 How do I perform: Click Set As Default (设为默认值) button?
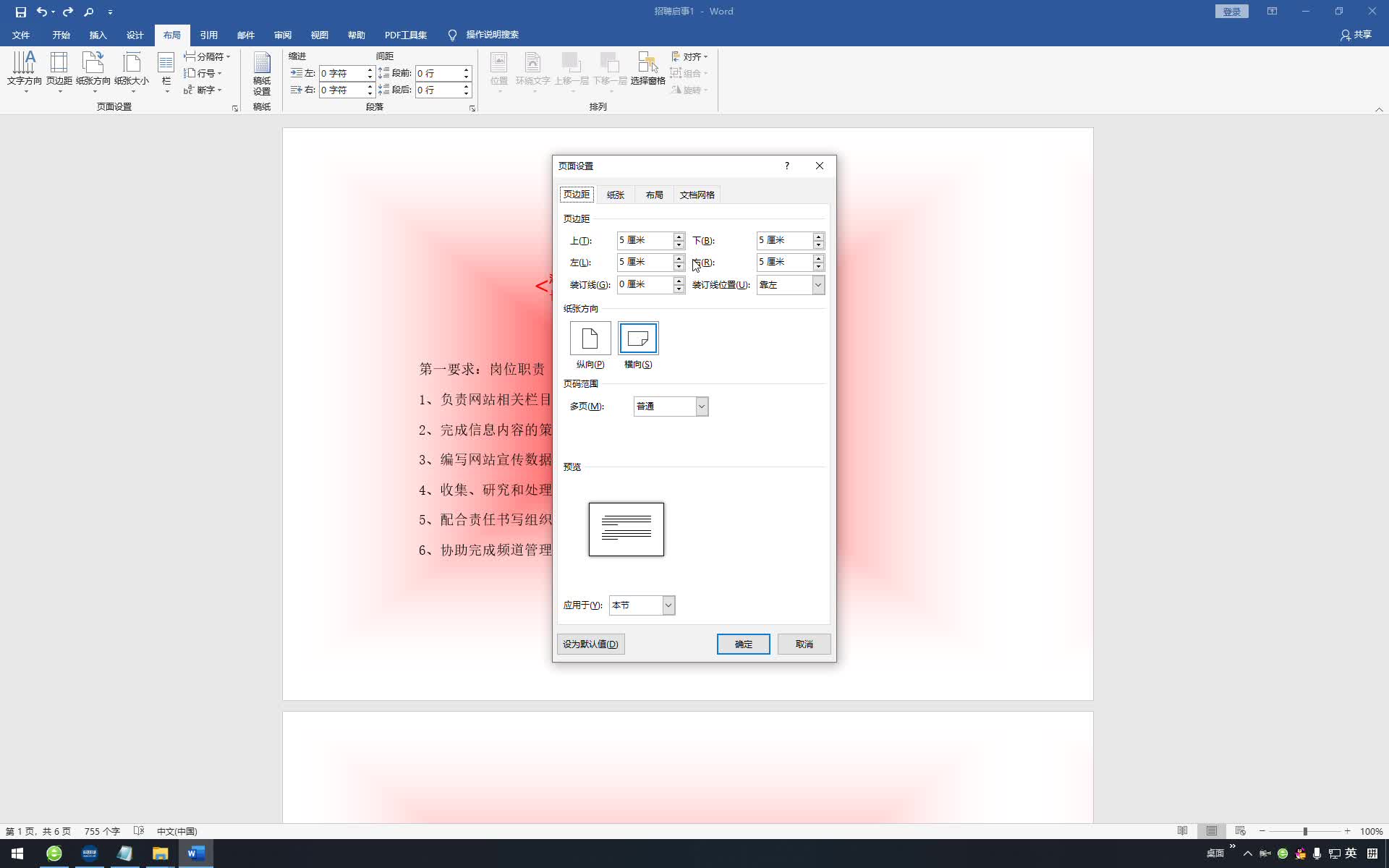click(x=591, y=644)
